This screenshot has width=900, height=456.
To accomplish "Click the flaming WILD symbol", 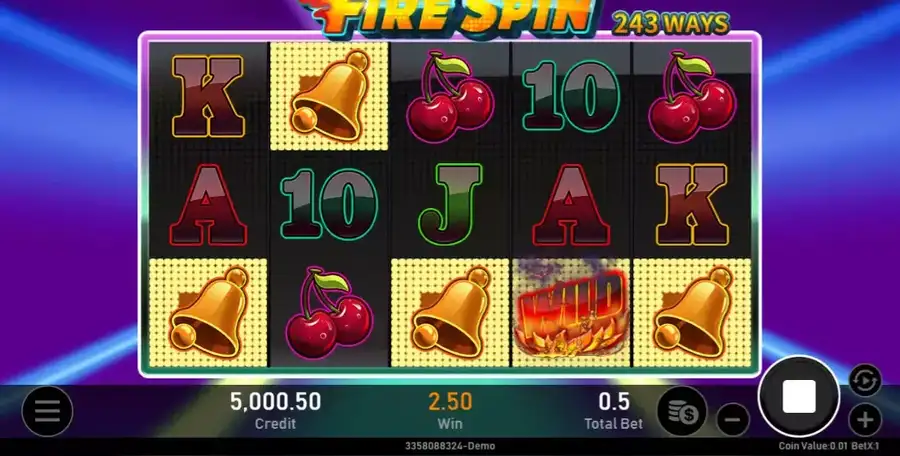I will point(571,314).
